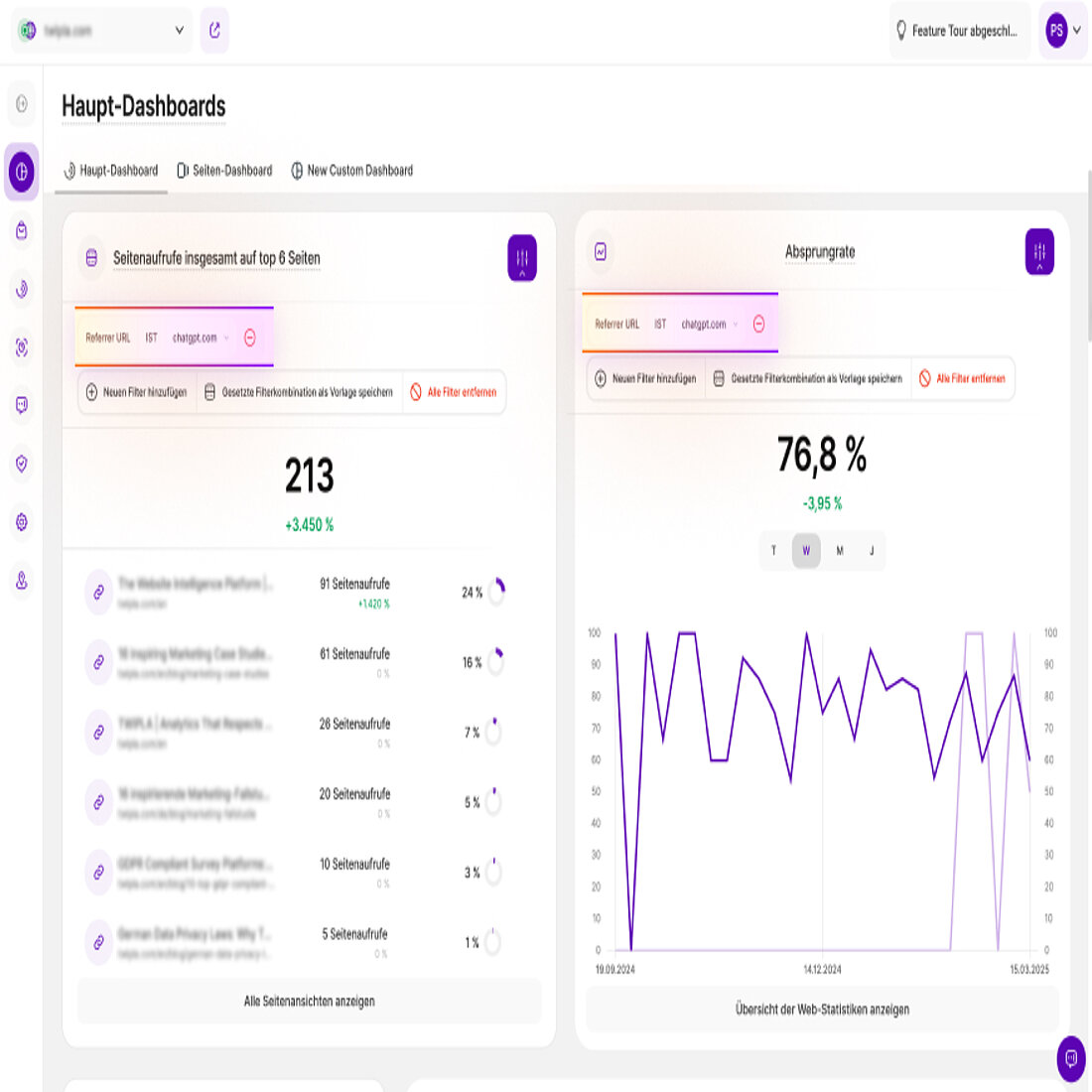Image resolution: width=1092 pixels, height=1092 pixels.
Task: Open the New Custom Dashboard tab
Action: click(354, 170)
